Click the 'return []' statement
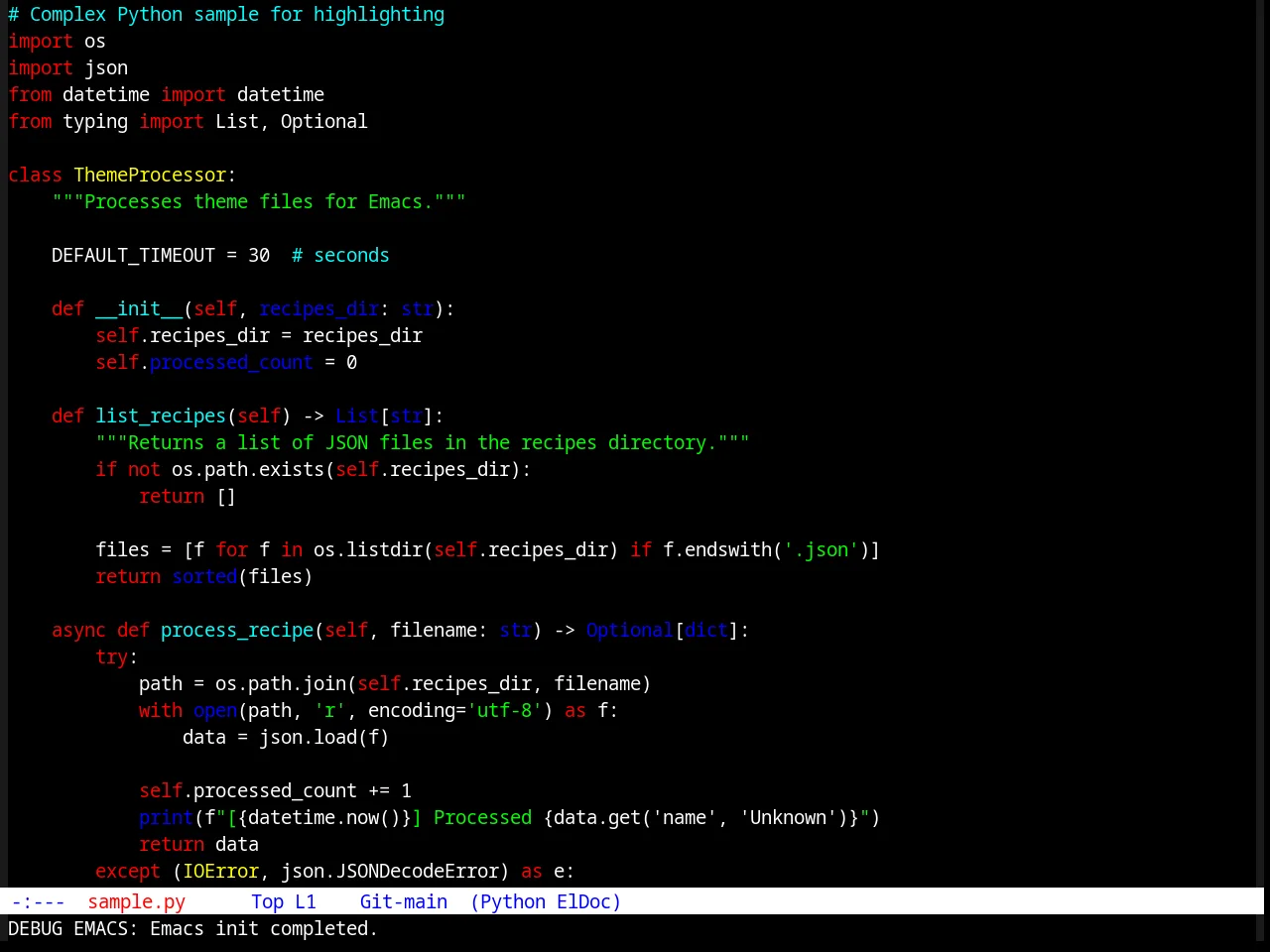This screenshot has height=952, width=1270. point(188,497)
